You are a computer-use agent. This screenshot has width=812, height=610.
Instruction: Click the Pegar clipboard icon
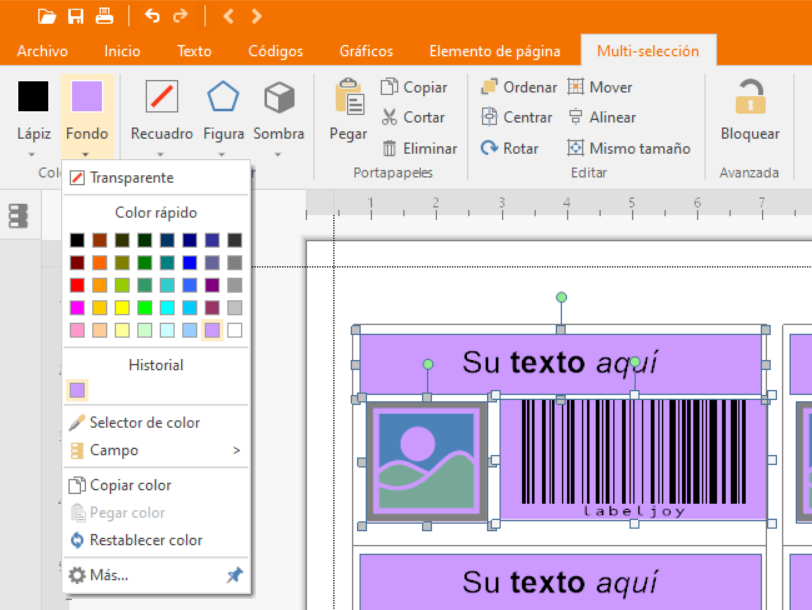click(349, 96)
